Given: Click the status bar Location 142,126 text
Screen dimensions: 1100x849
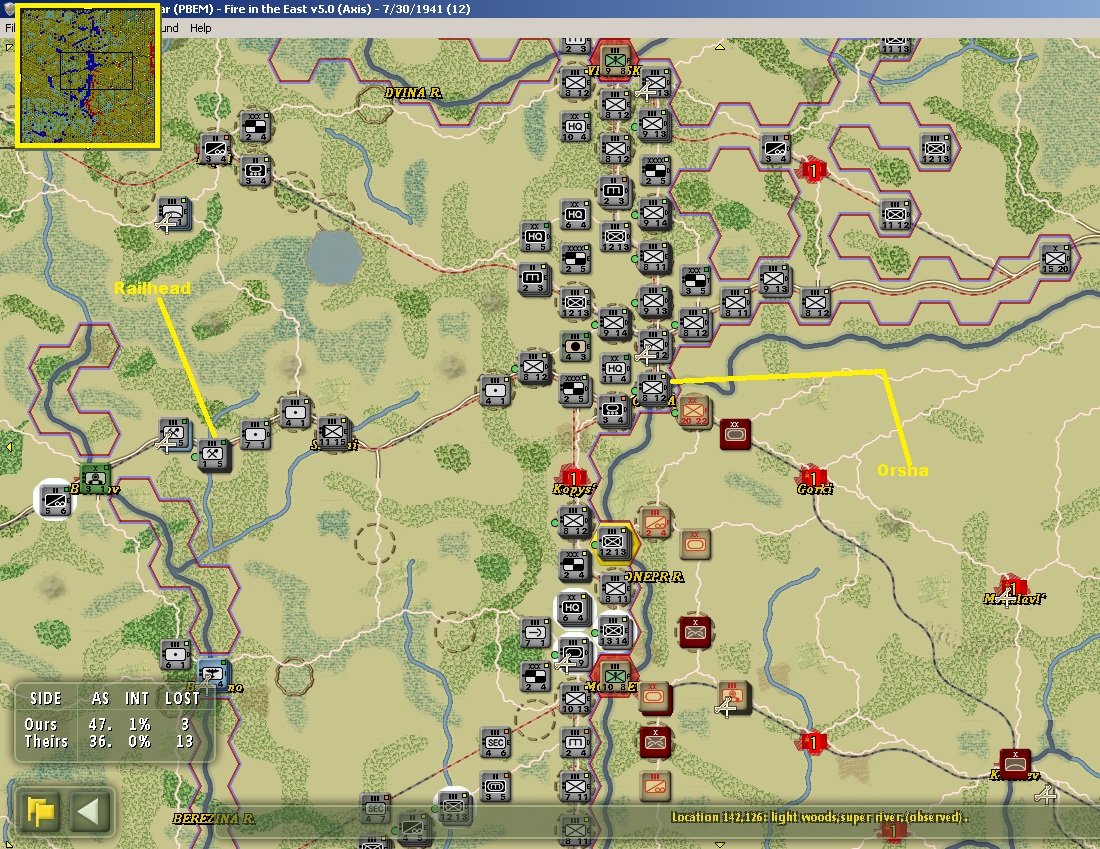Looking at the screenshot, I should [x=819, y=817].
